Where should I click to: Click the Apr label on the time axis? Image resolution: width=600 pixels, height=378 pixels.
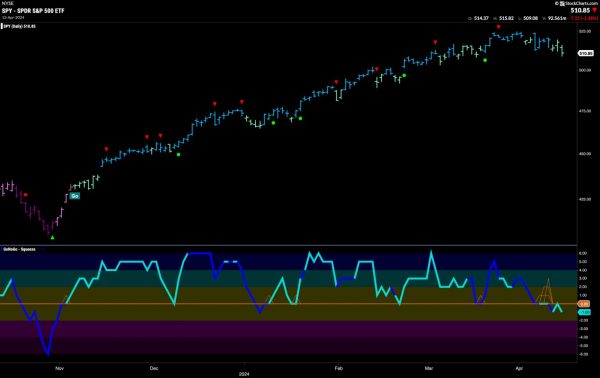[x=519, y=368]
